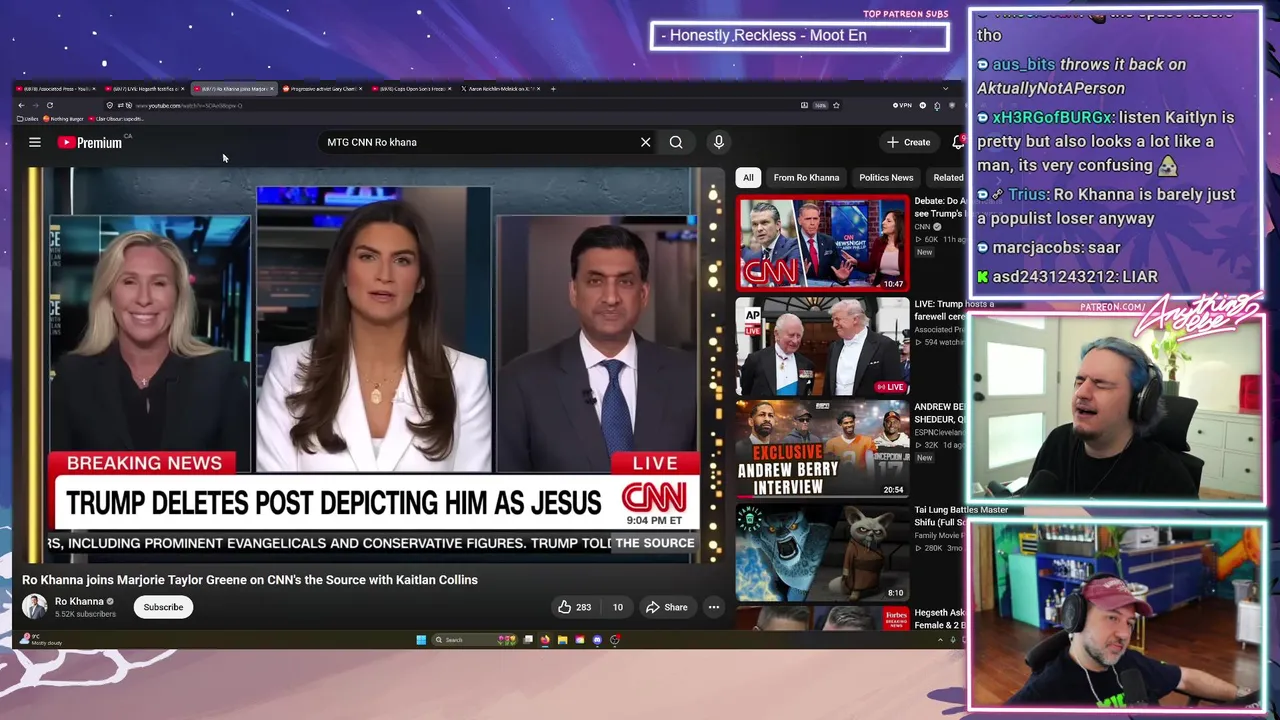Like the video (283 likes)
The width and height of the screenshot is (1280, 720).
click(574, 607)
